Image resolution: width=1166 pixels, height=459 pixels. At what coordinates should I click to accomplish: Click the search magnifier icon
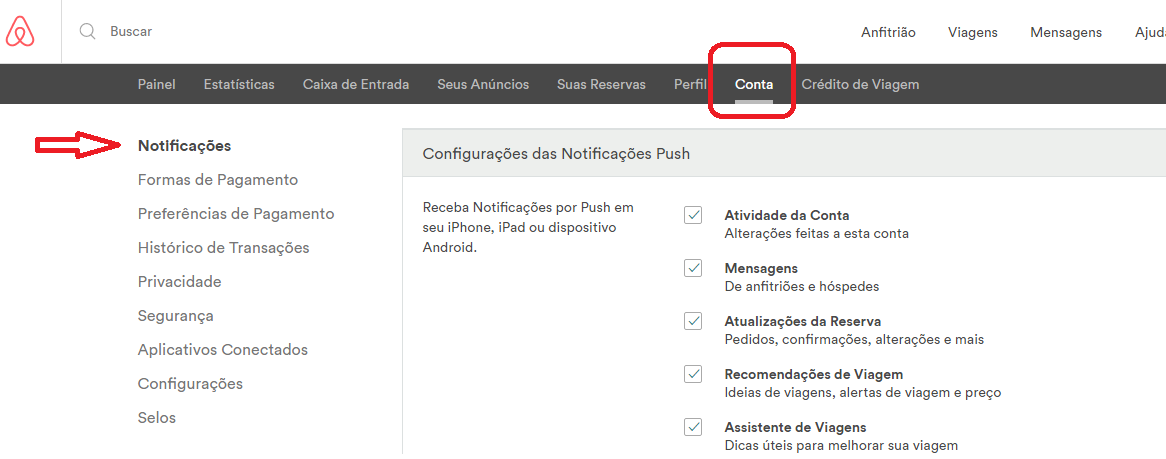[87, 32]
